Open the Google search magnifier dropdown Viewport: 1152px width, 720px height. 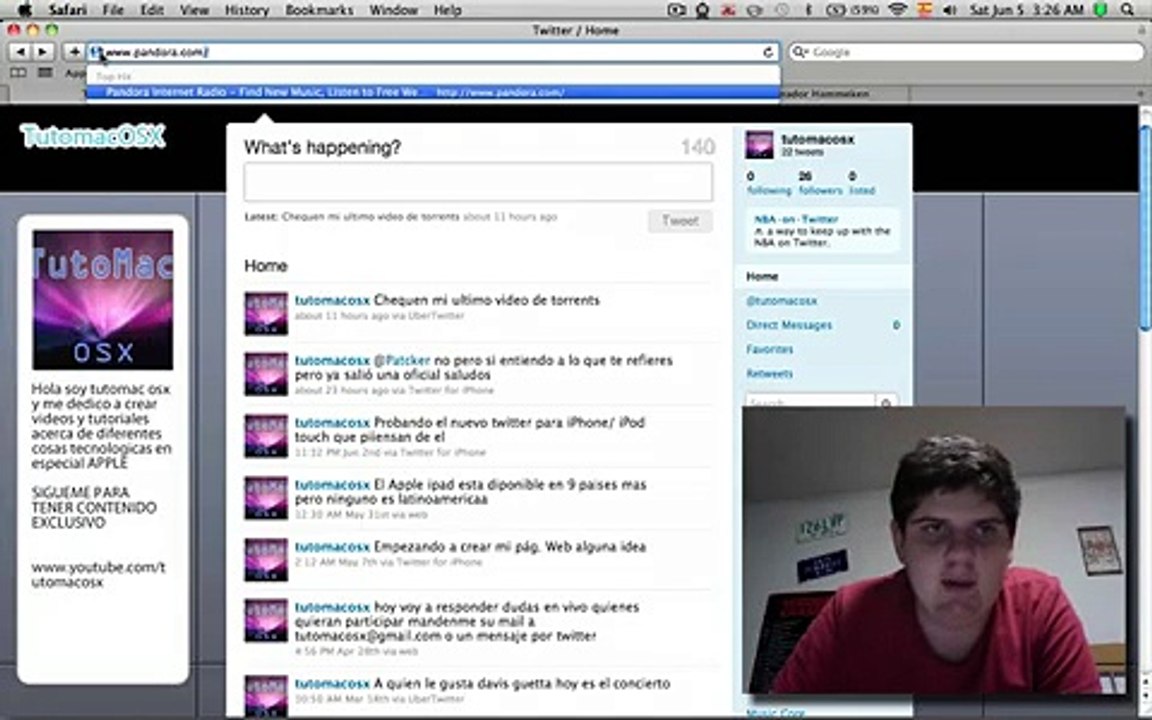800,52
